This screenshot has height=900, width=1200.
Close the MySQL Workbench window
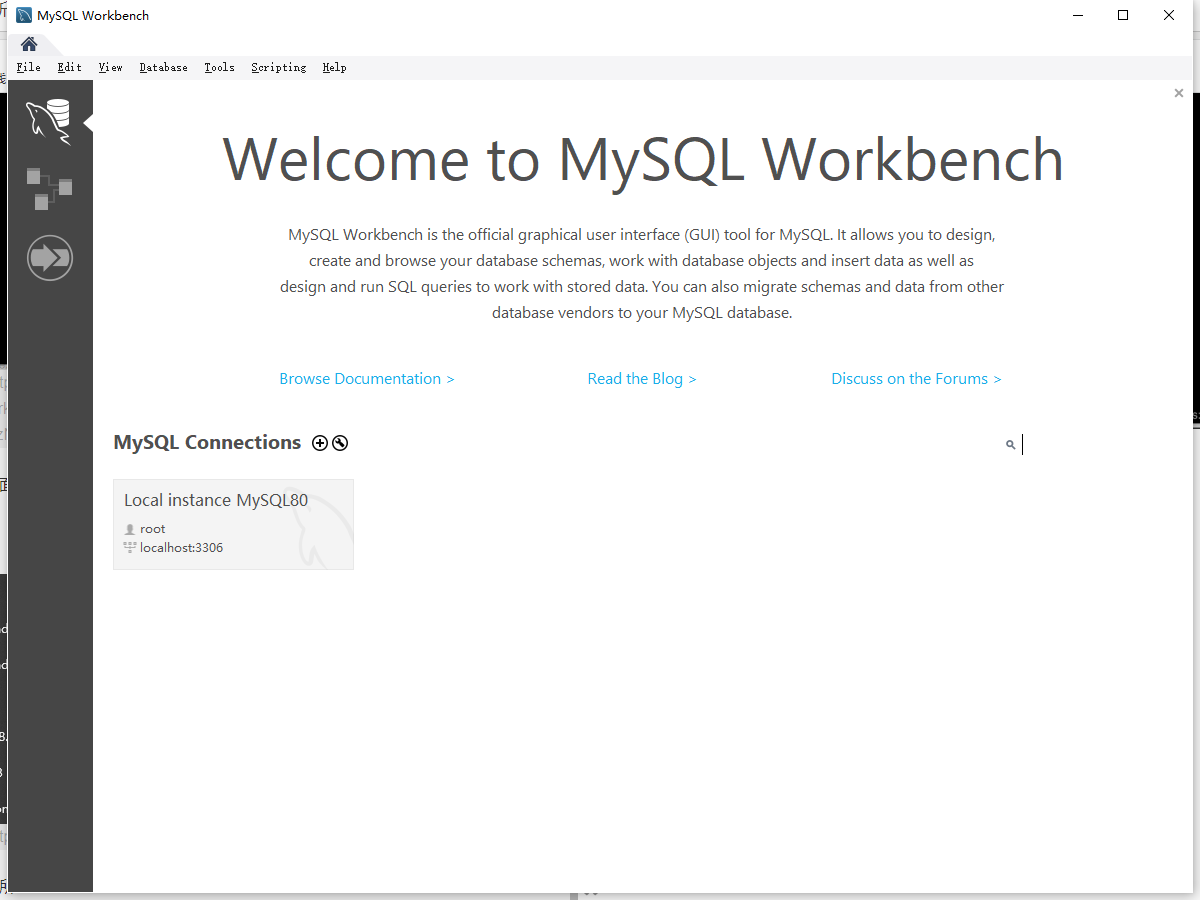1169,15
